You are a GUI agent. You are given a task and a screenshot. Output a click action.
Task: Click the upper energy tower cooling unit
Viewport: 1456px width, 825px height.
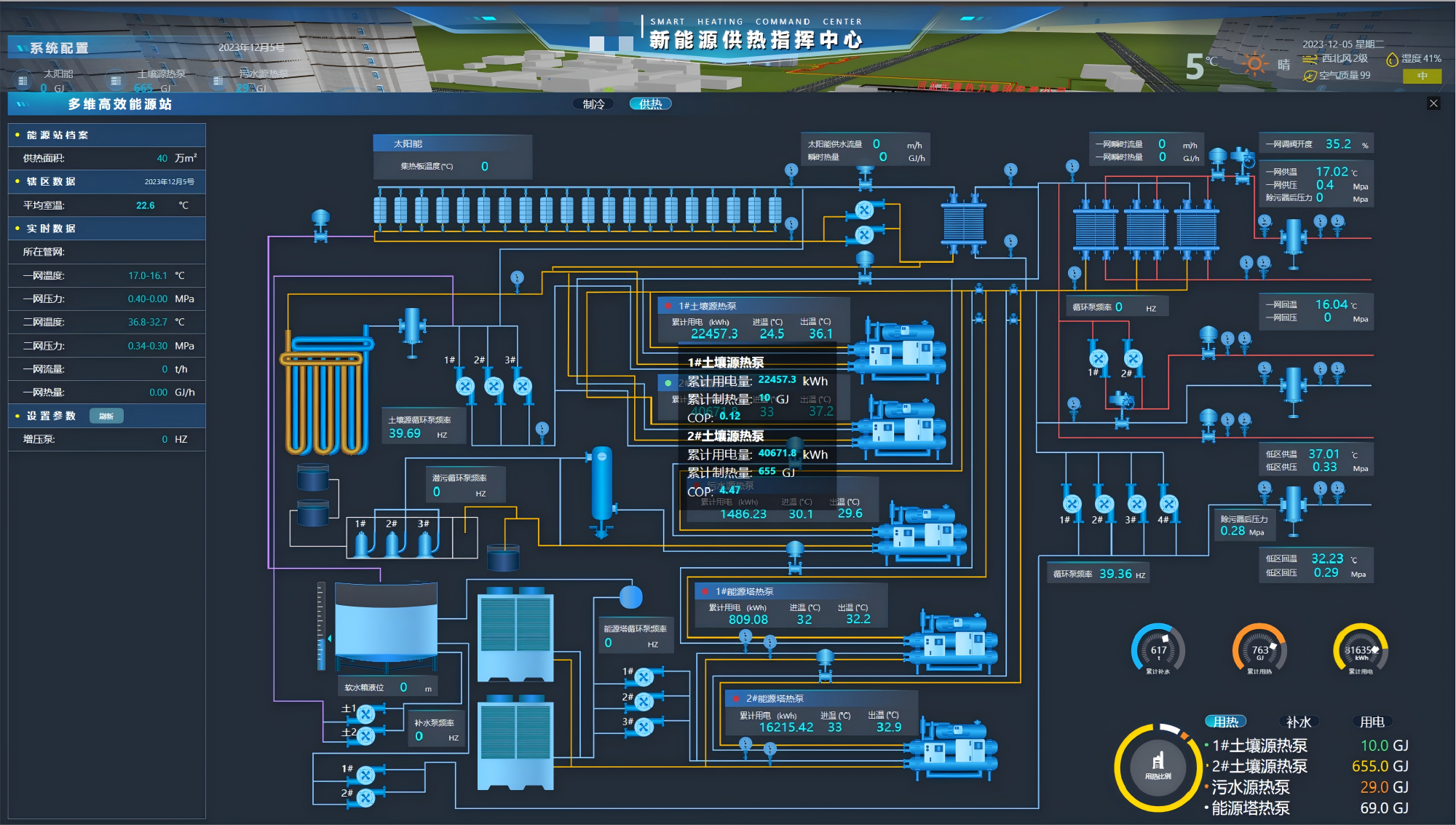(515, 633)
